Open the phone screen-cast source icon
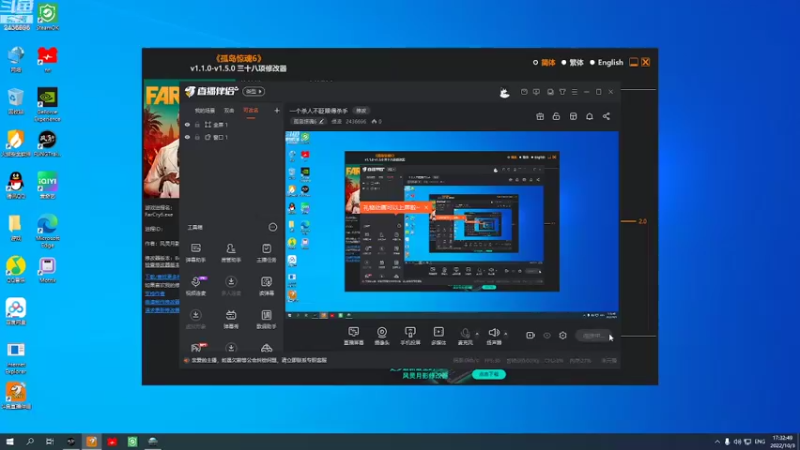 point(410,335)
